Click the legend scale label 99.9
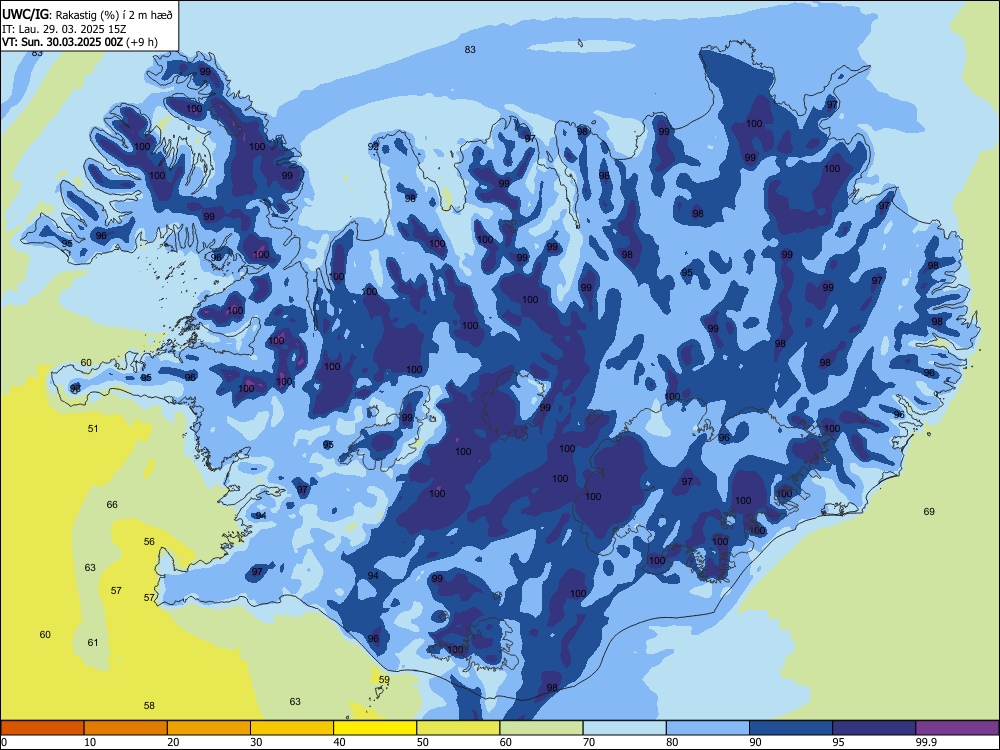This screenshot has width=1000, height=750. [x=926, y=742]
